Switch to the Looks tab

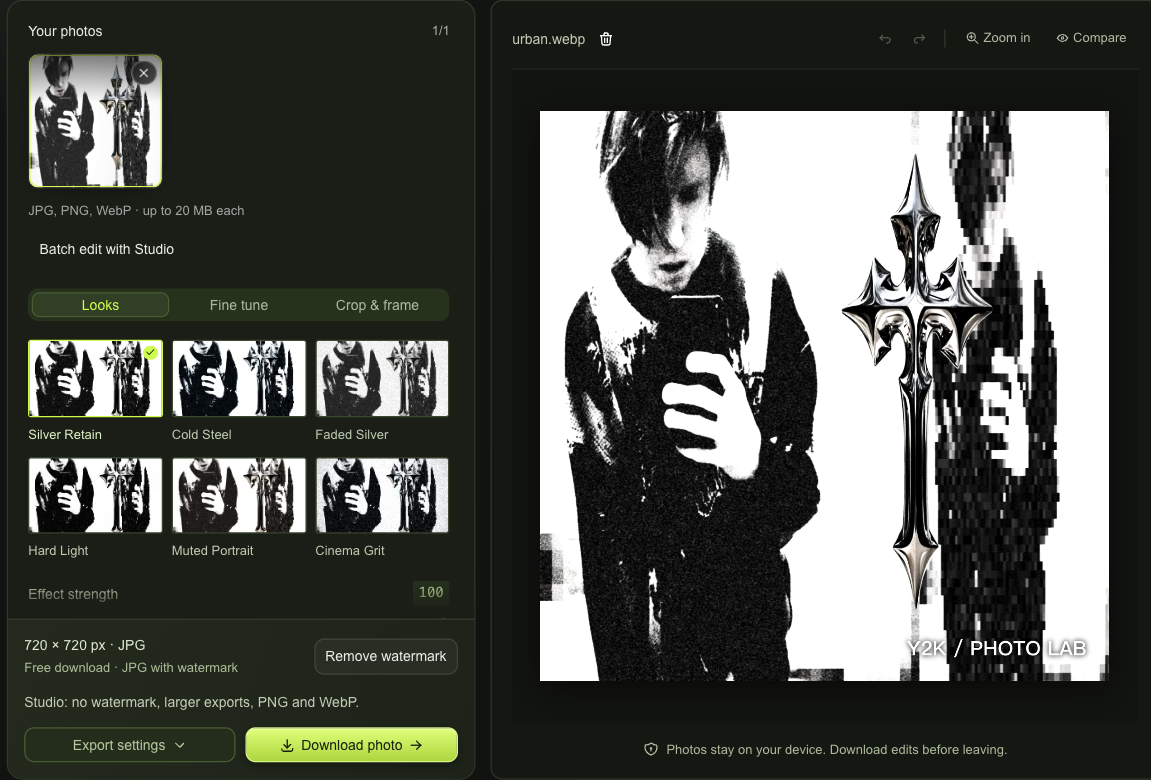pos(100,305)
